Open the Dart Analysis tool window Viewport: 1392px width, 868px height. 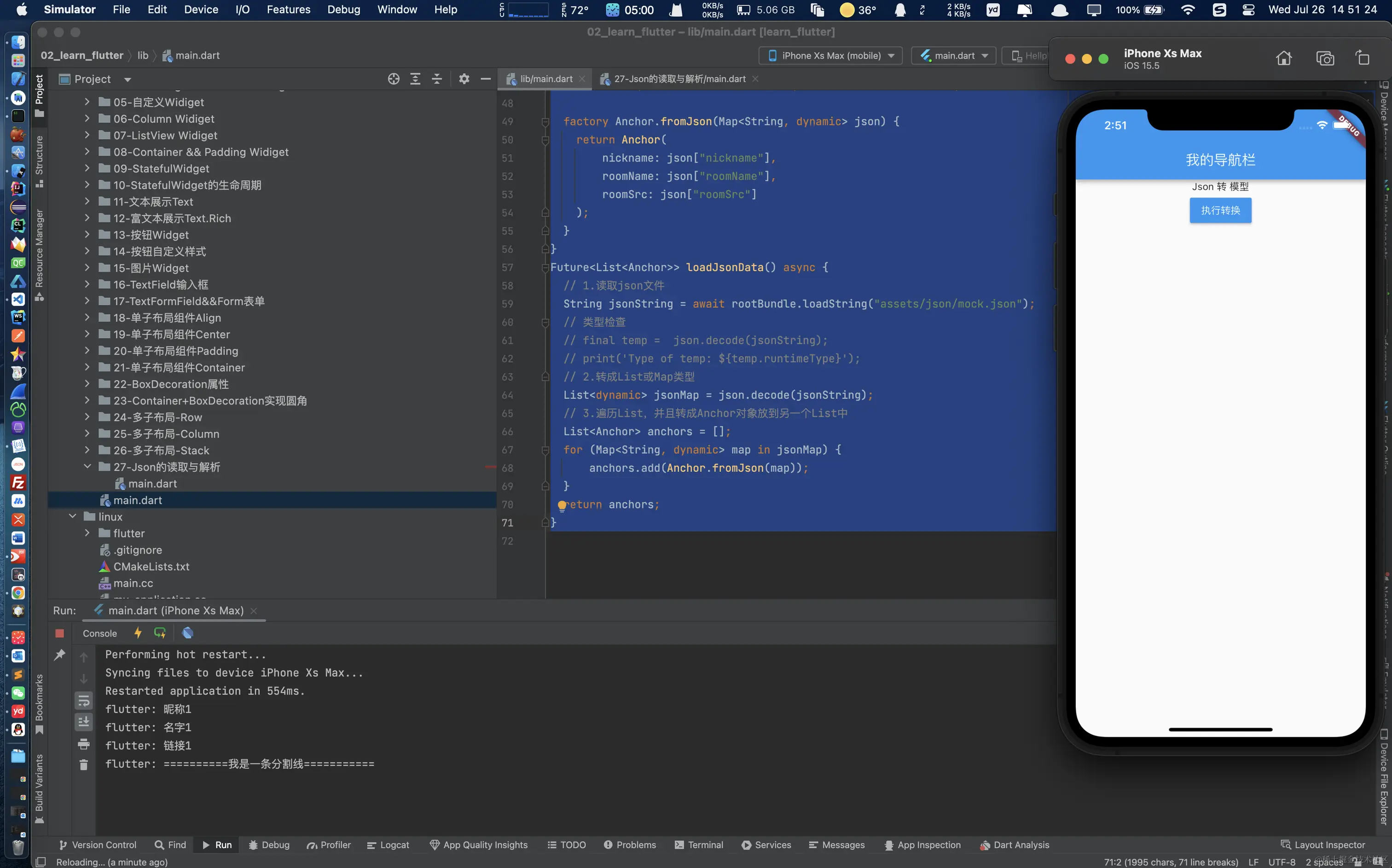point(1014,845)
